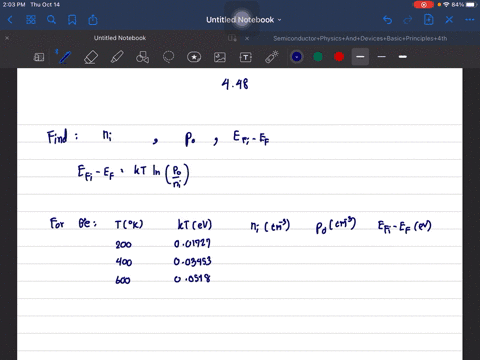
Task: Tap the handwritten problem number 4.48
Action: (235, 84)
